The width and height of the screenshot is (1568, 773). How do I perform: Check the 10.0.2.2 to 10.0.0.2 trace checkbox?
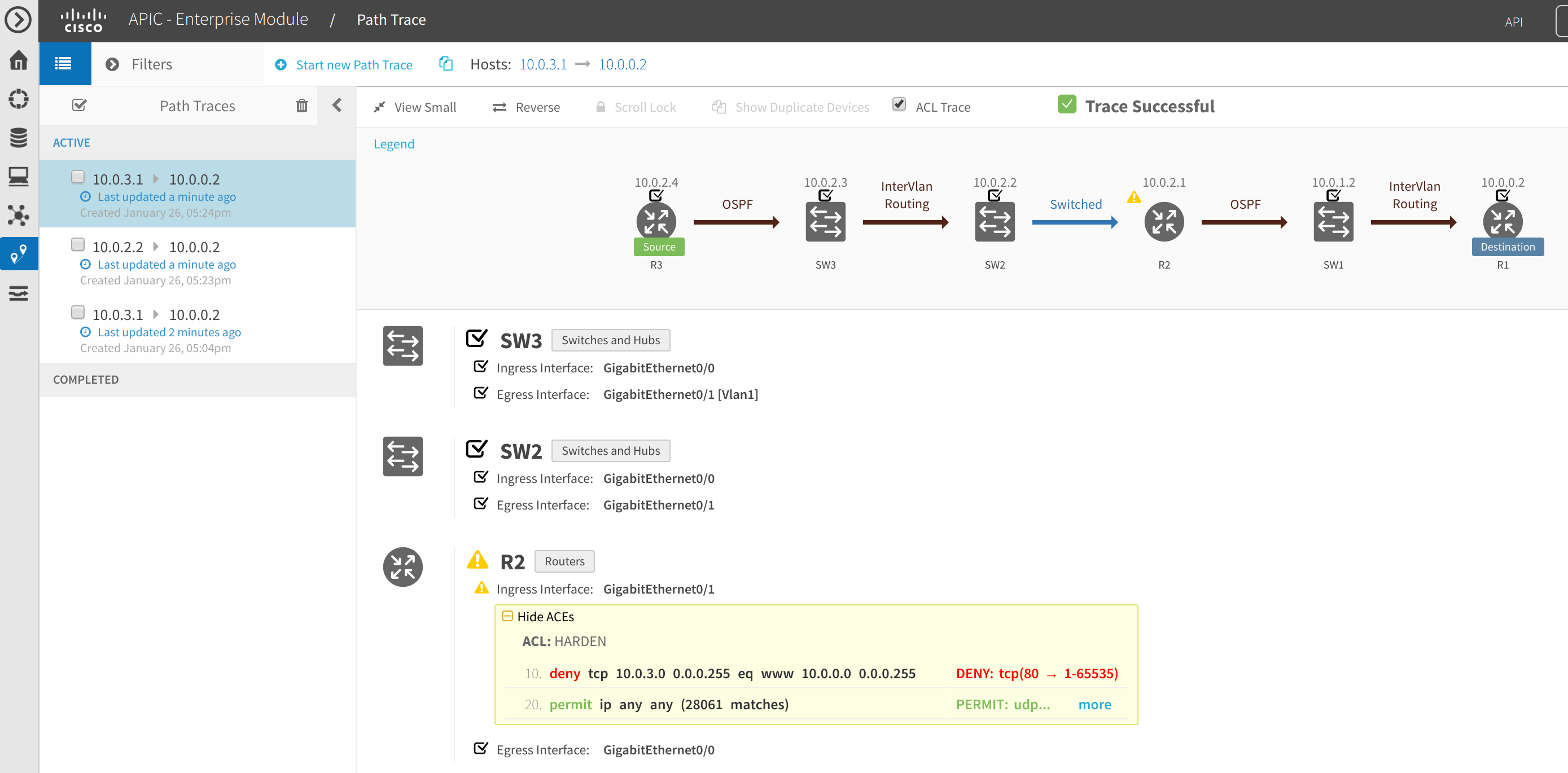coord(78,244)
